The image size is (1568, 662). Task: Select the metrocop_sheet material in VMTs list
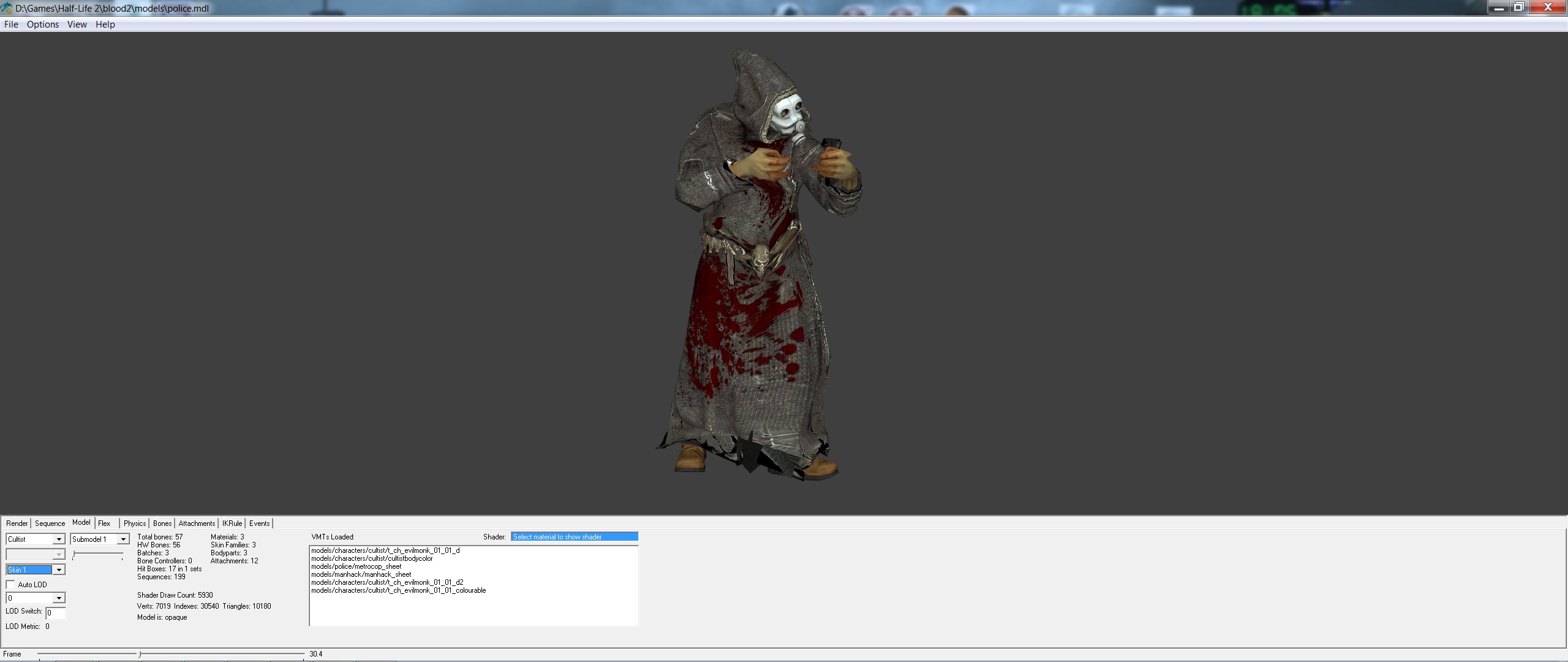point(356,566)
